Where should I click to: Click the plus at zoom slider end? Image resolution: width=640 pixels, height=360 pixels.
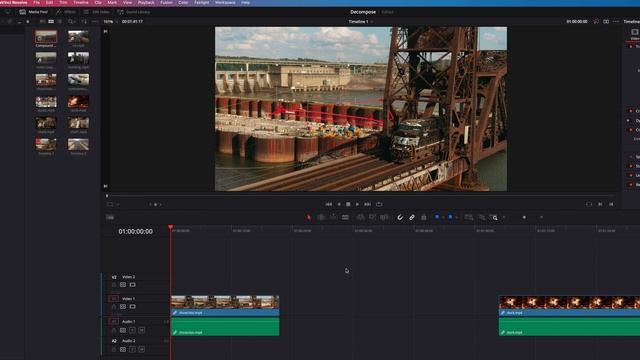click(542, 217)
